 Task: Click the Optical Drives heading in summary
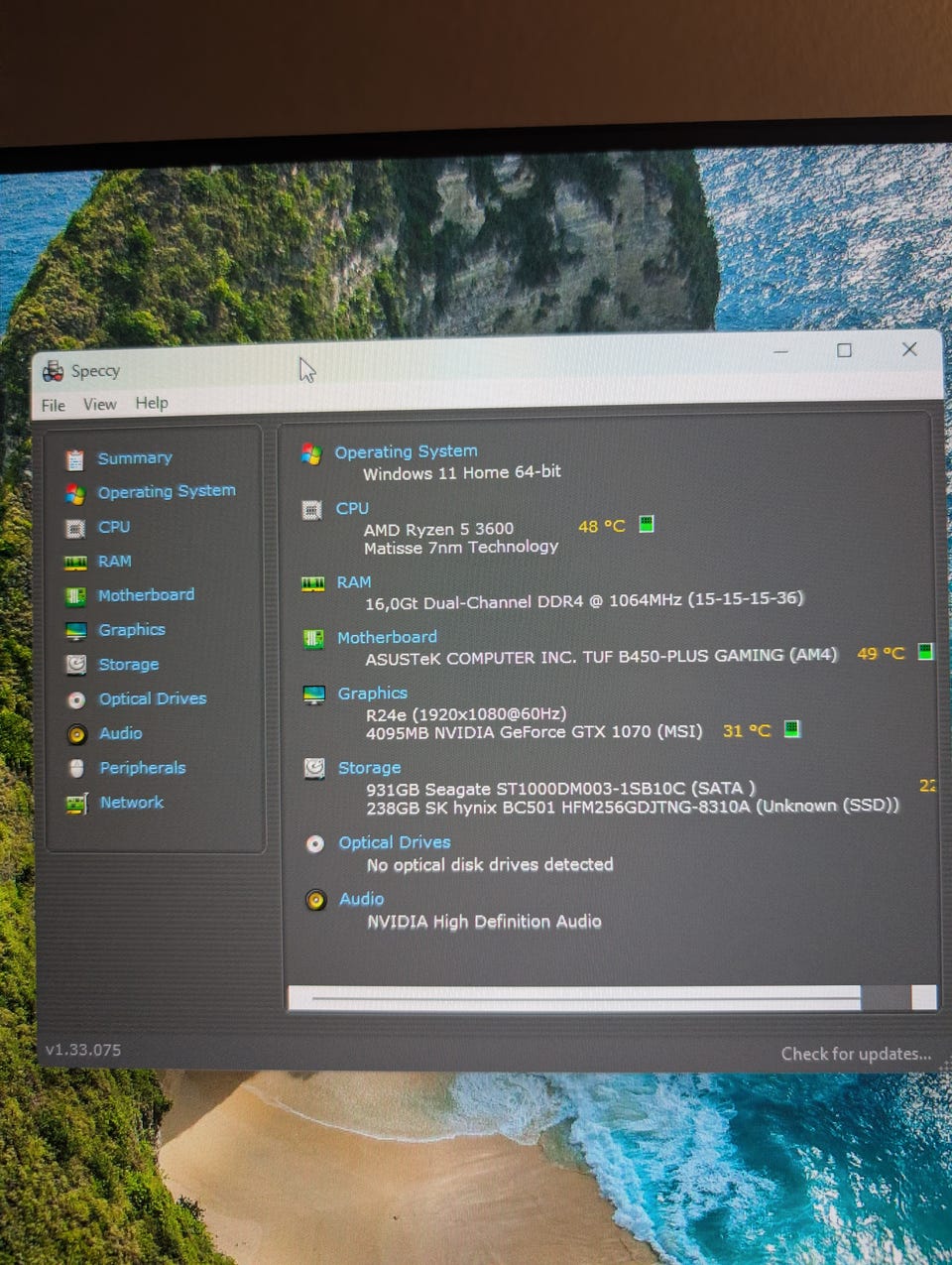pyautogui.click(x=395, y=842)
